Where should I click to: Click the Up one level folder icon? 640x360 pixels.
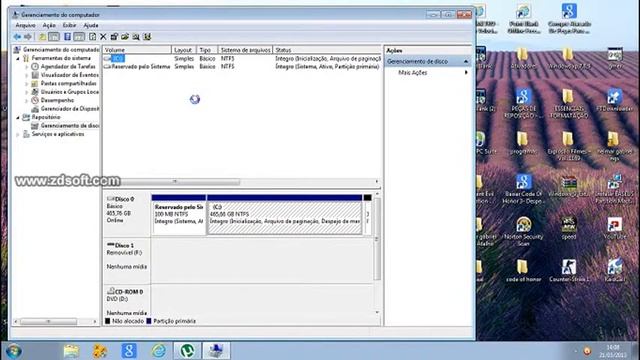tap(42, 37)
